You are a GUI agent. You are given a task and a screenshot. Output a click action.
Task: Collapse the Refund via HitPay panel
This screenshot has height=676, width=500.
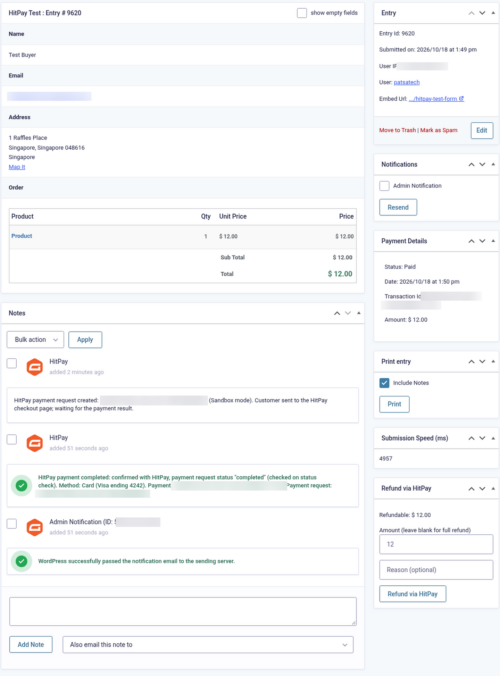493,488
